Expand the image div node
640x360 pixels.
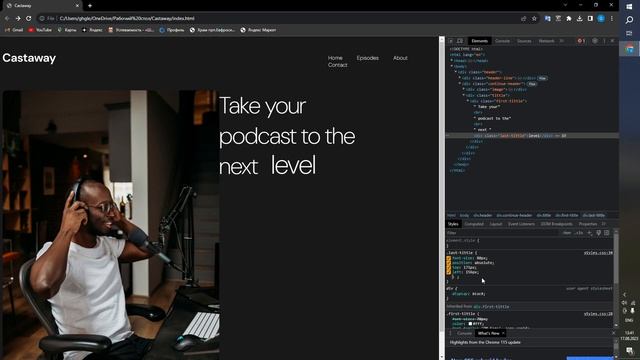coord(464,89)
